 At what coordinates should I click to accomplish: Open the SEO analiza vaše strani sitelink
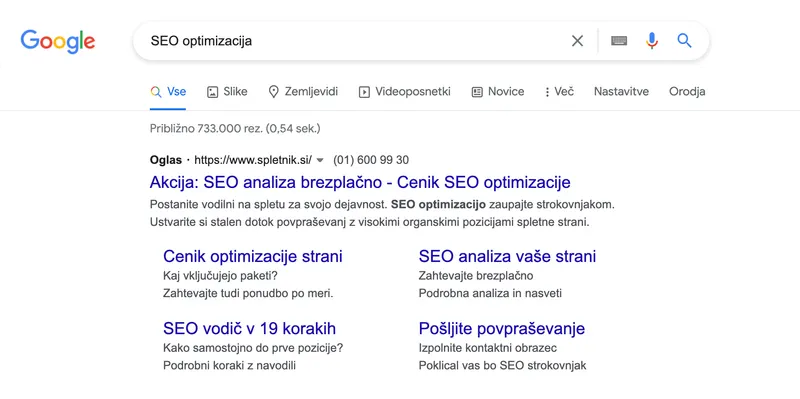[x=507, y=256]
